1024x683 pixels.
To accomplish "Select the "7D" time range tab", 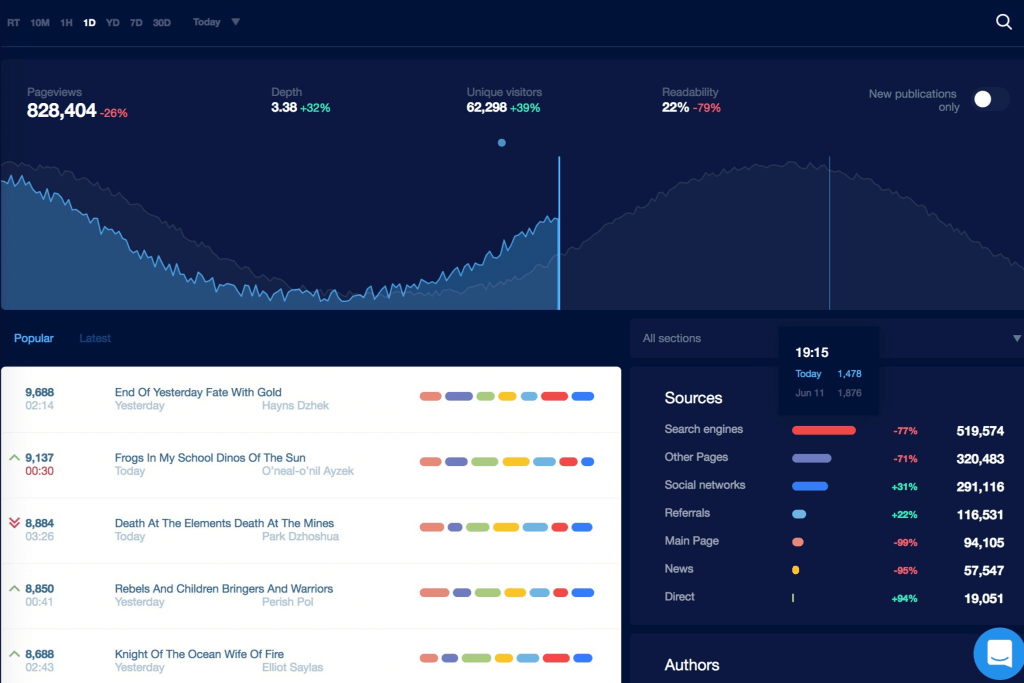I will (136, 21).
